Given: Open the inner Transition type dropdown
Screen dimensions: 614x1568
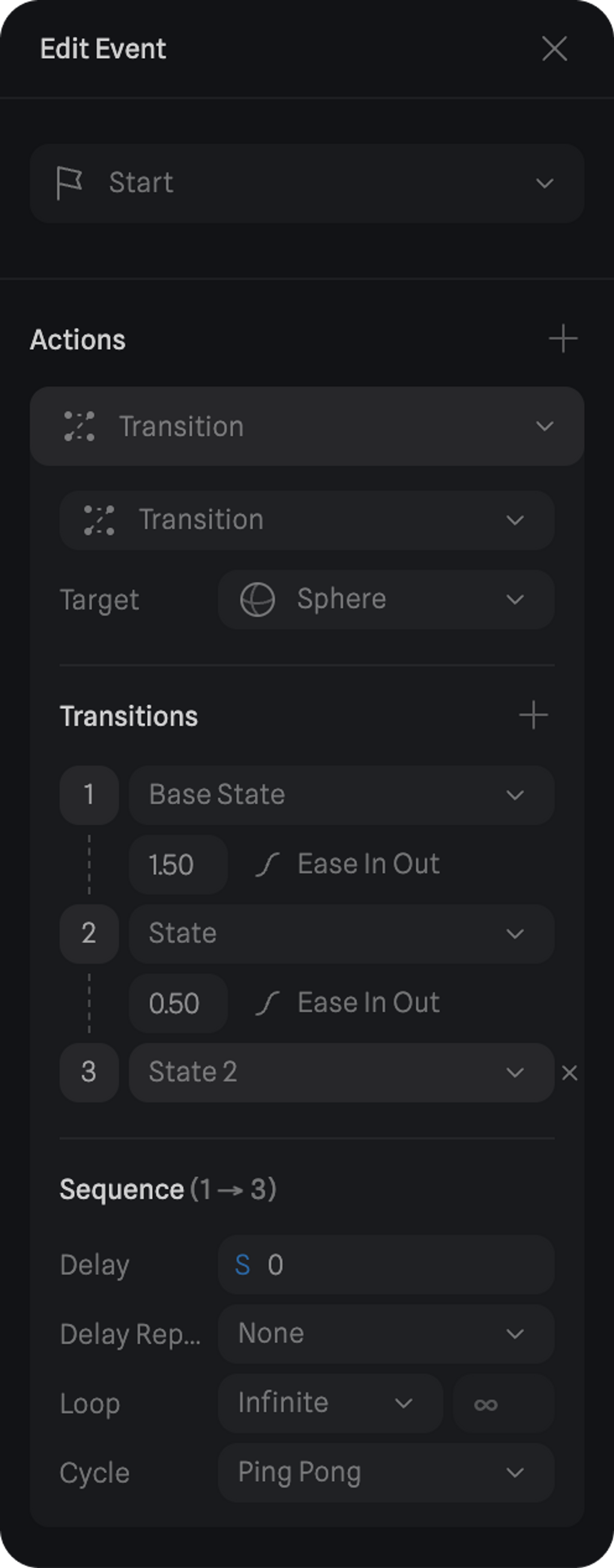Looking at the screenshot, I should 307,520.
